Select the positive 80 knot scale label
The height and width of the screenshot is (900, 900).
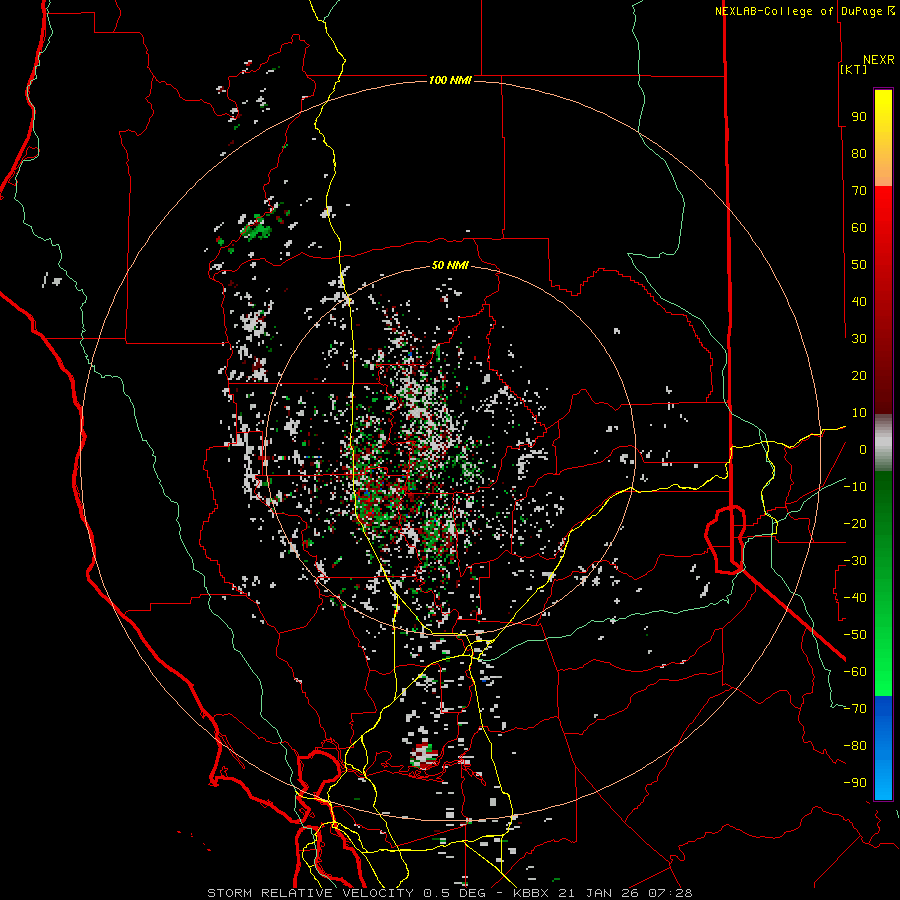point(859,153)
